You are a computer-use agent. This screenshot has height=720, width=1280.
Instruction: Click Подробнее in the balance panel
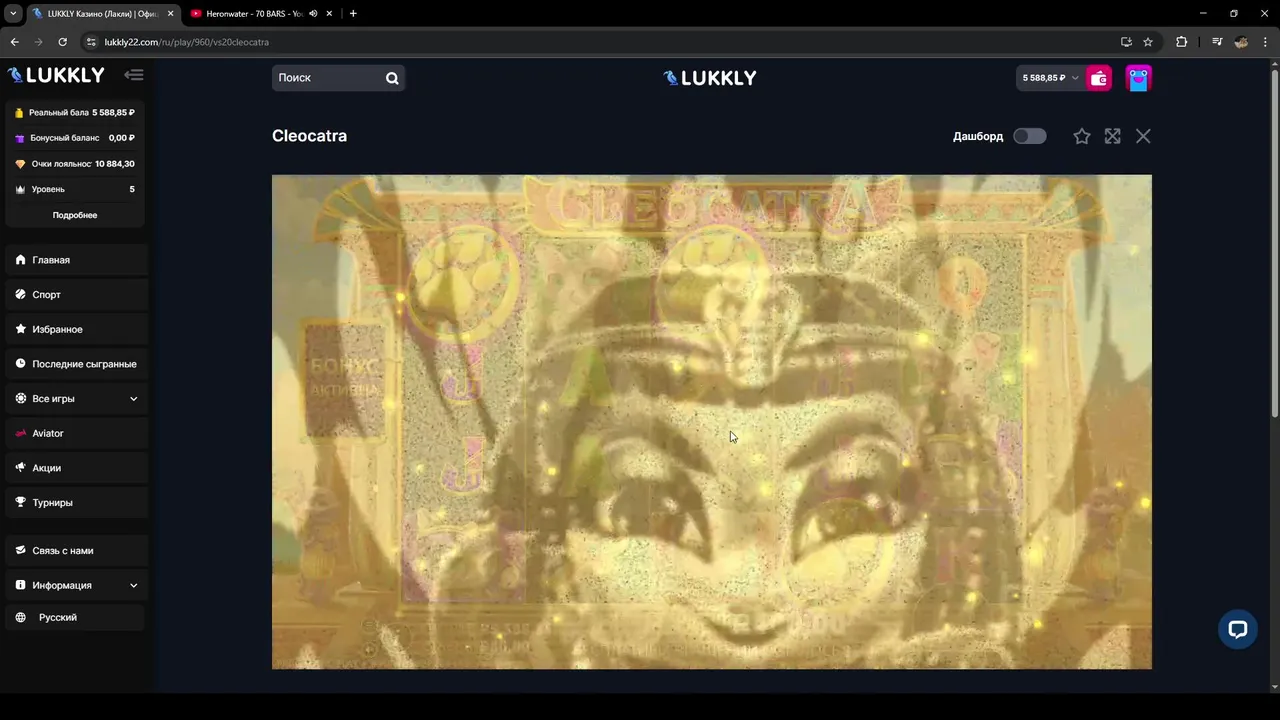point(75,215)
